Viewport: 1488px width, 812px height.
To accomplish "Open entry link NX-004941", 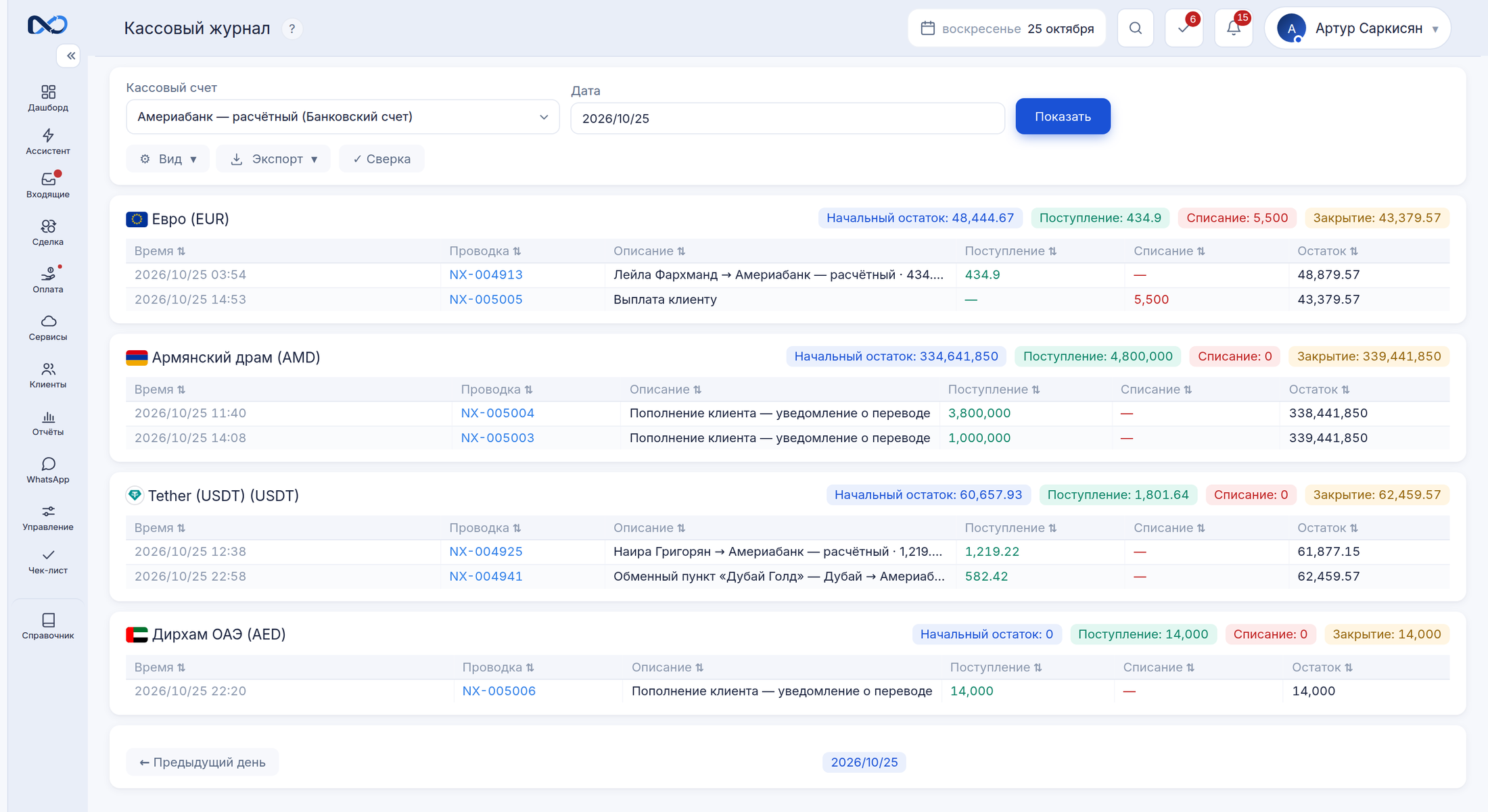I will pos(486,577).
